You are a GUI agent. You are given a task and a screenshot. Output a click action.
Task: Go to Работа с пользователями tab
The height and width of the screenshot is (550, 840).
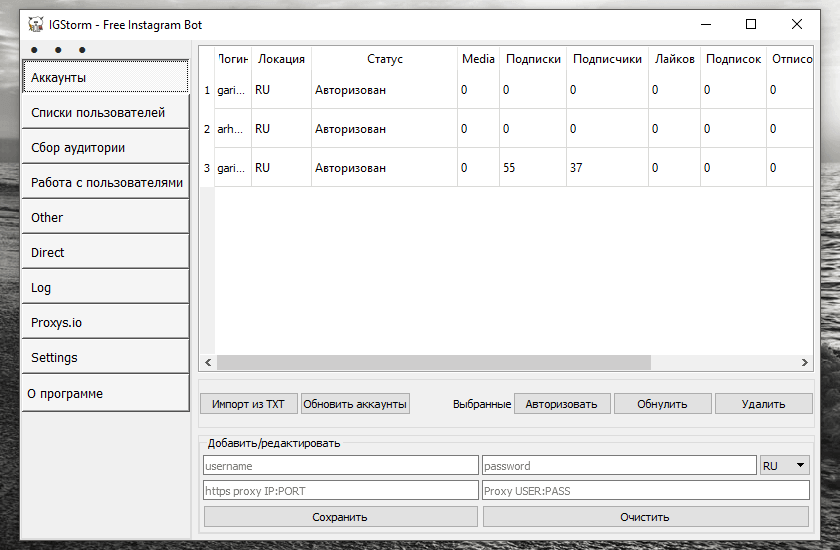tap(106, 183)
